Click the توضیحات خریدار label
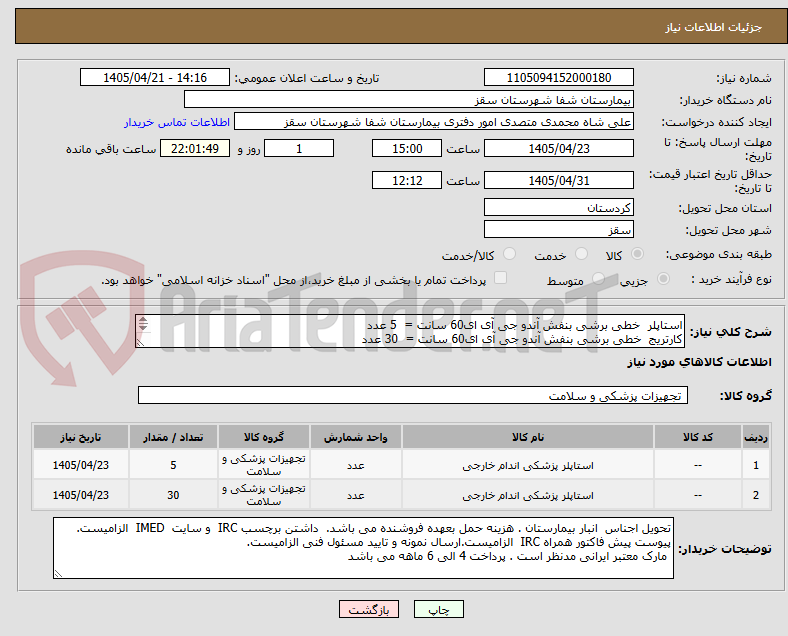This screenshot has height=636, width=788. pyautogui.click(x=725, y=549)
